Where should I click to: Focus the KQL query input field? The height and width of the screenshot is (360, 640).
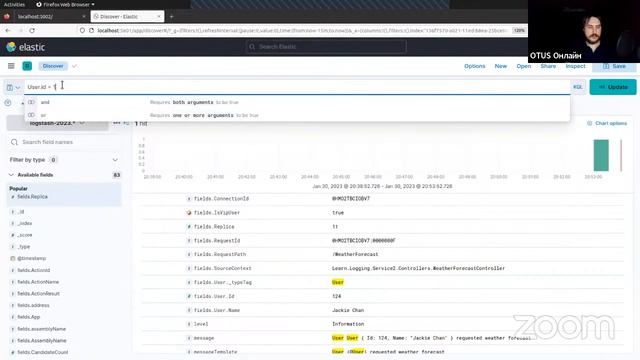click(297, 87)
